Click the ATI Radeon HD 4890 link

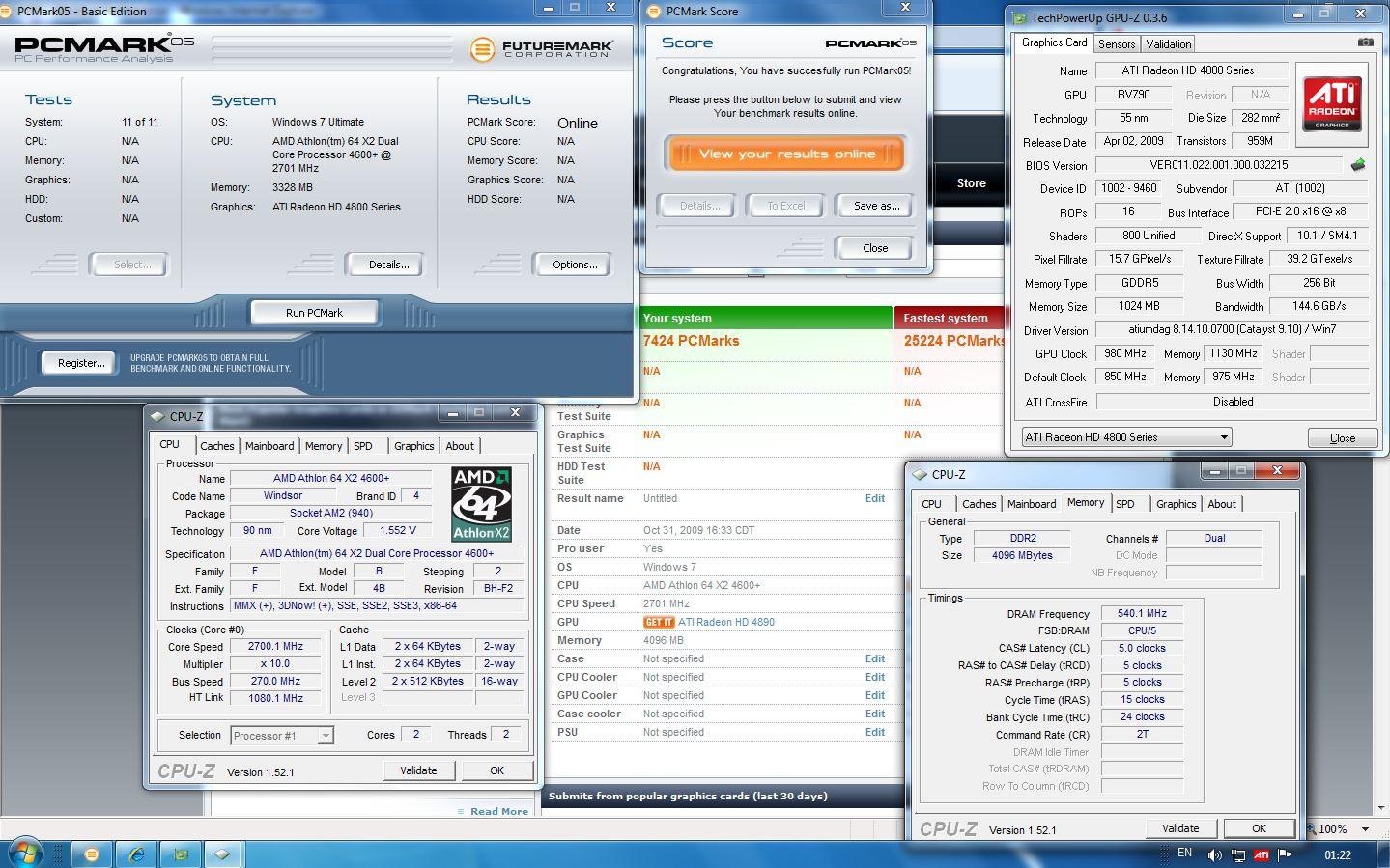coord(726,622)
